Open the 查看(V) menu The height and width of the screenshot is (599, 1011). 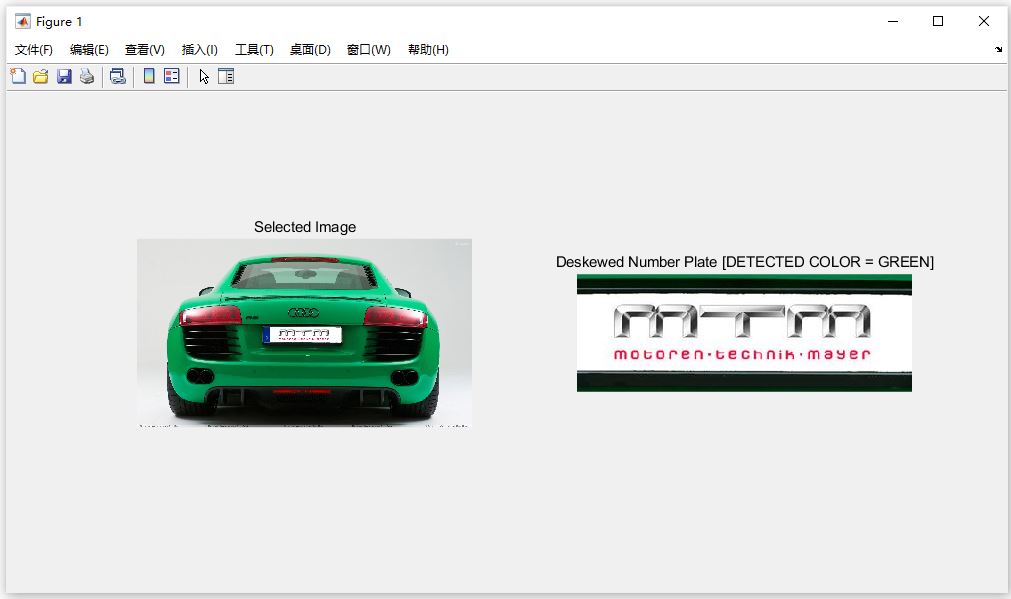[x=144, y=50]
